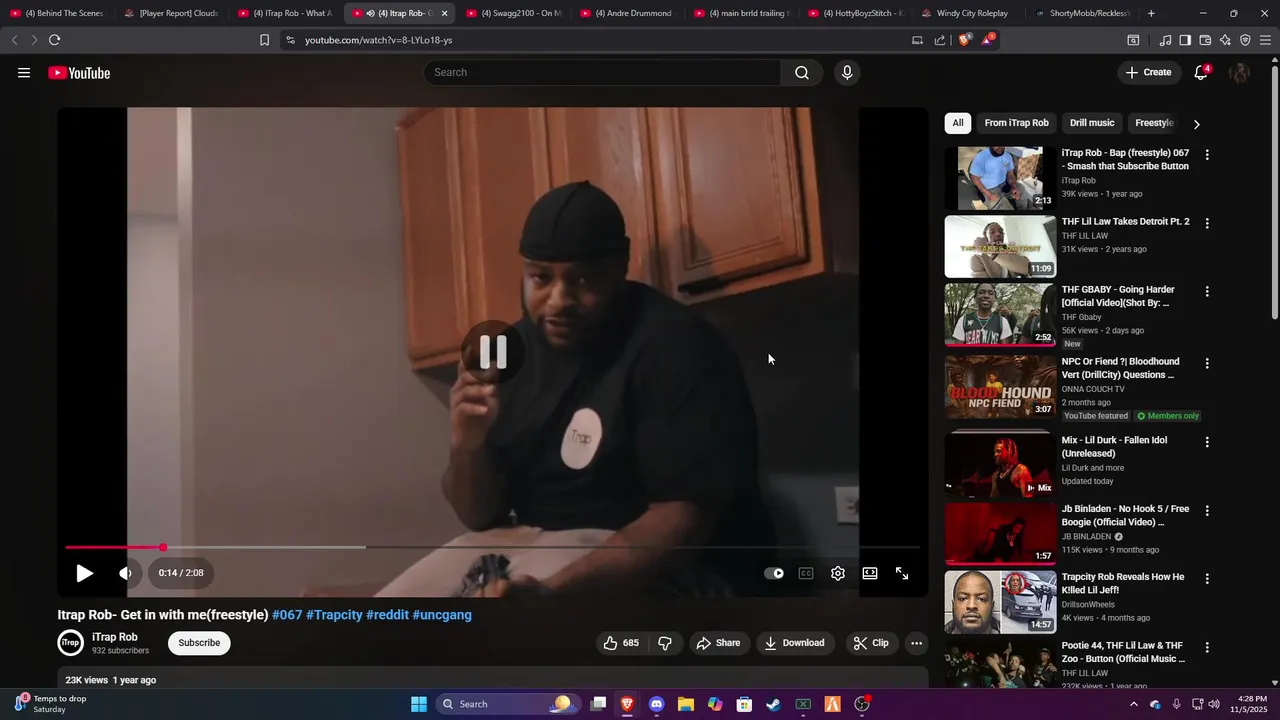1280x720 pixels.
Task: Open options for Trapcity Rob Reveals video
Action: [1207, 578]
